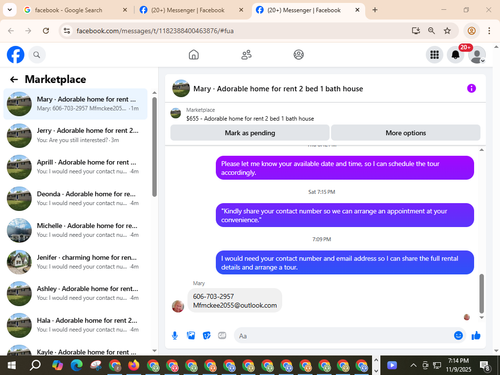Click the address bar URL

(x=155, y=31)
